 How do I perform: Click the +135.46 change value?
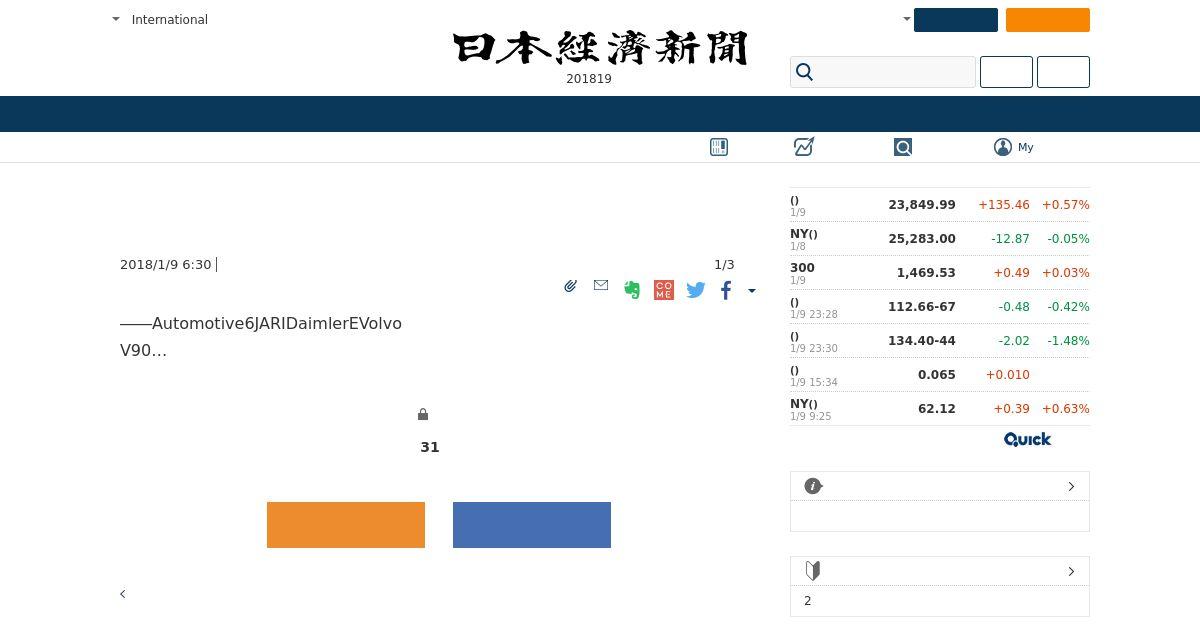coord(1004,204)
